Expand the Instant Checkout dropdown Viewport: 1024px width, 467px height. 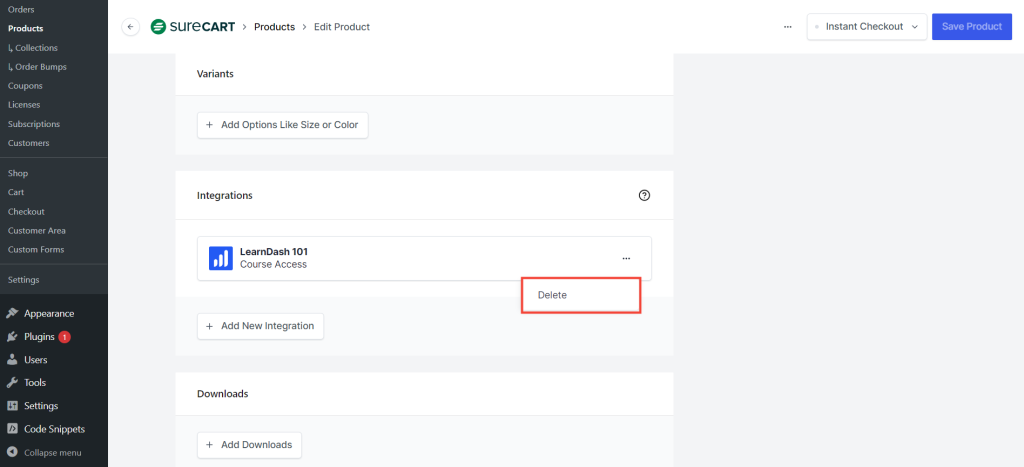pos(866,27)
